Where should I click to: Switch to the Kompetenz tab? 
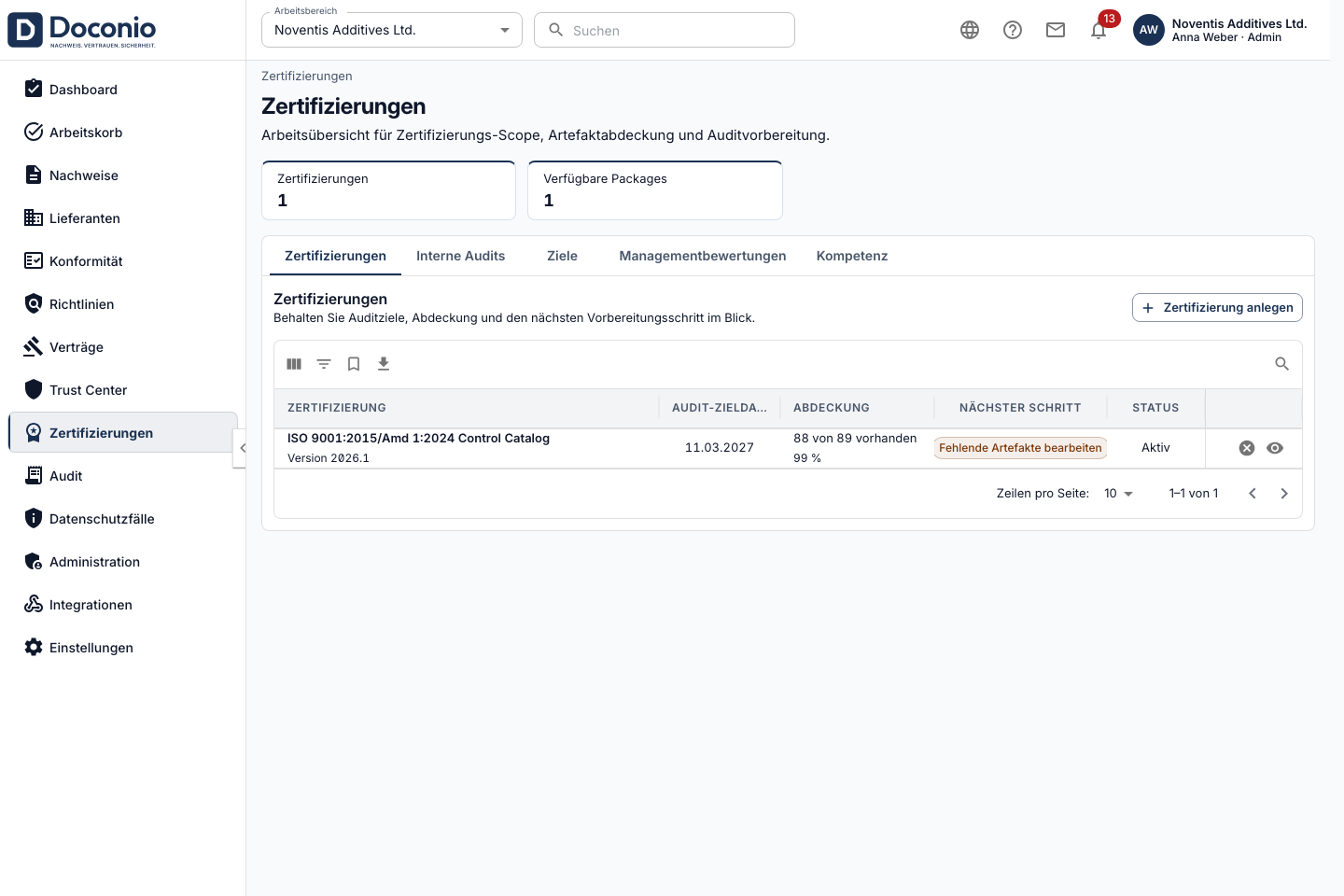(852, 256)
